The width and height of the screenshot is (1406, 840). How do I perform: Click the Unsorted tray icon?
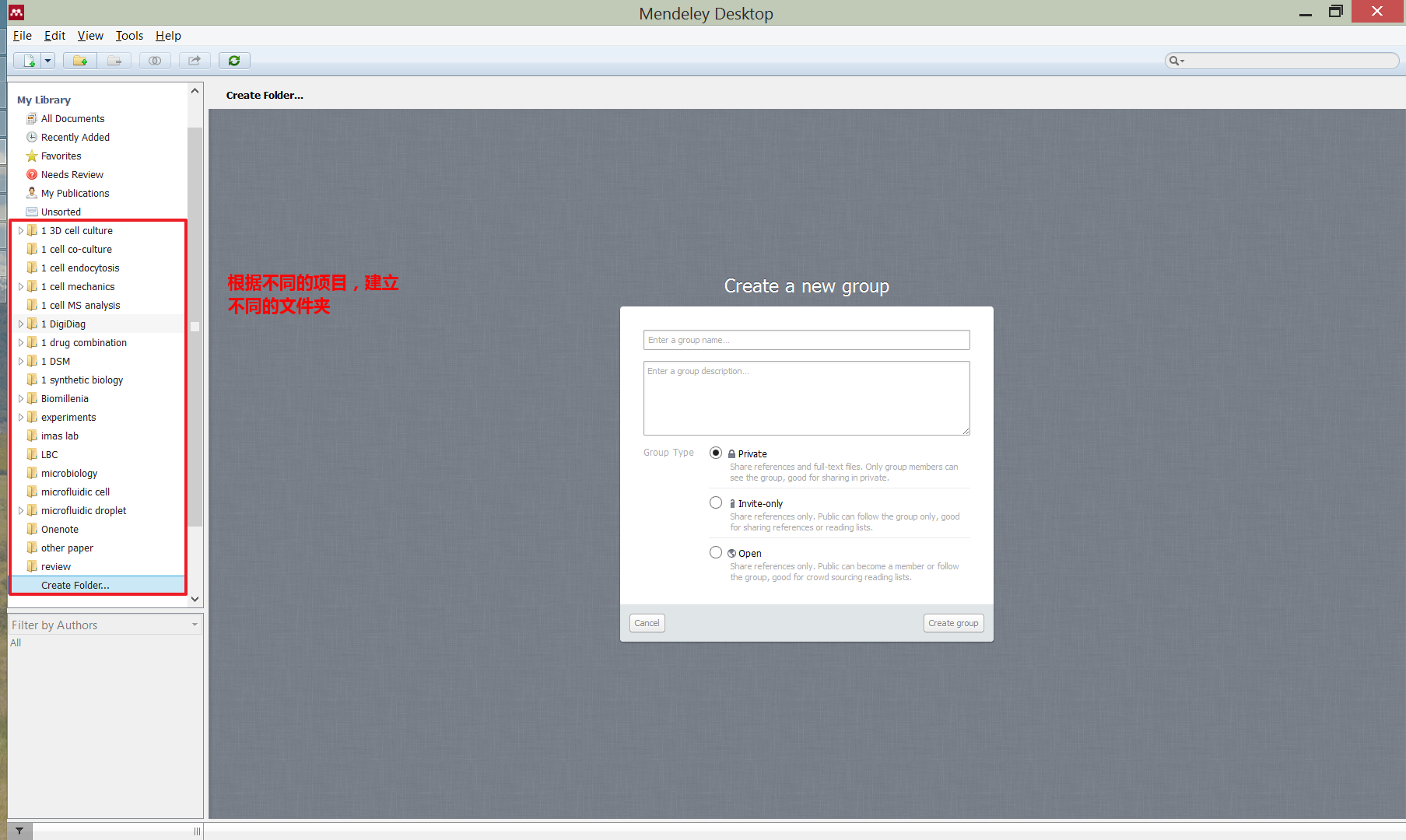(x=32, y=212)
